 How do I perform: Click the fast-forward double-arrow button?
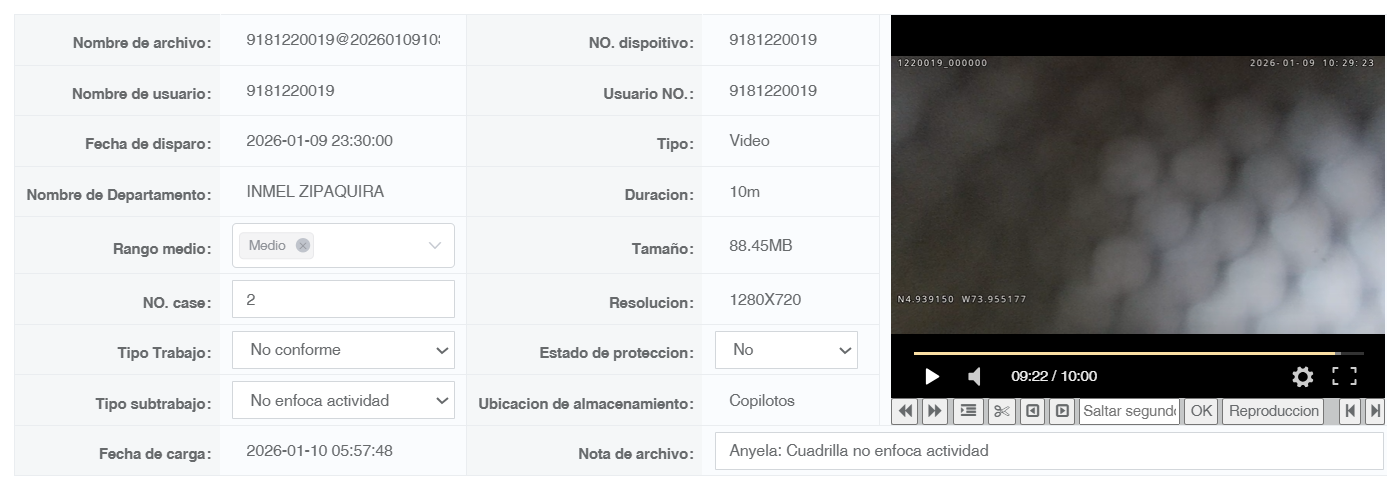point(935,411)
